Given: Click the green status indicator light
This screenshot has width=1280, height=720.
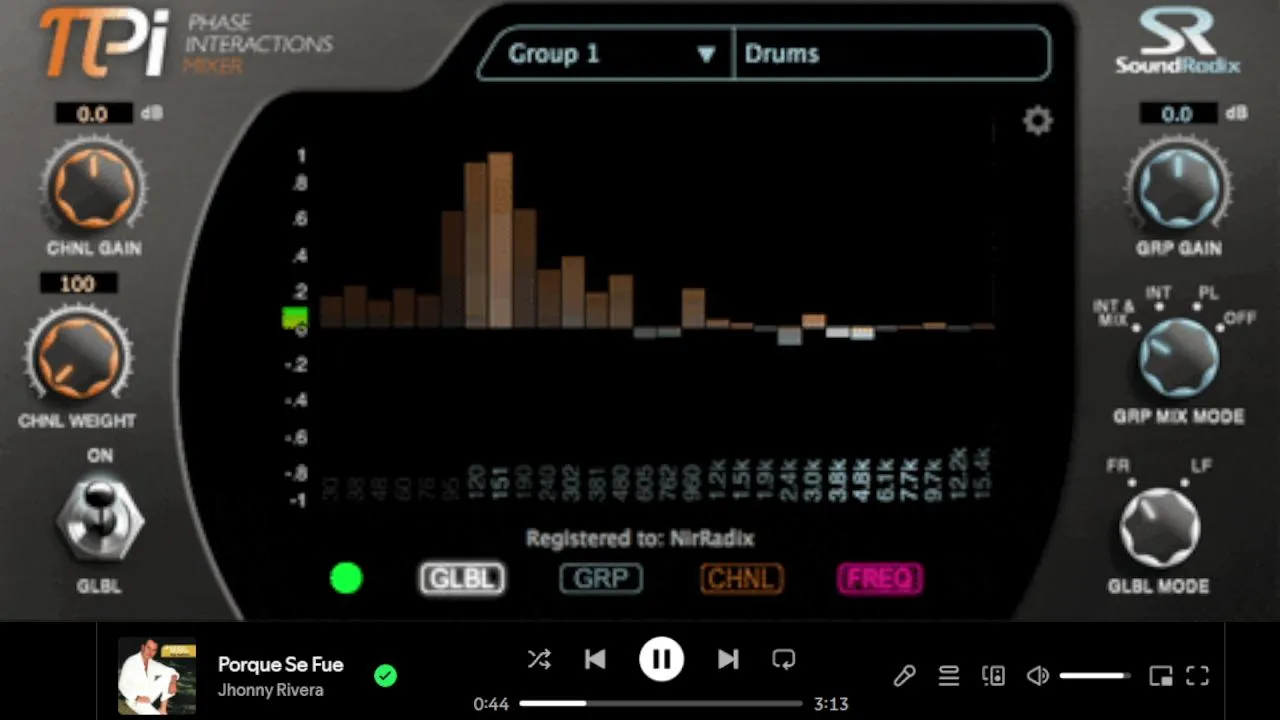Looking at the screenshot, I should click(346, 578).
